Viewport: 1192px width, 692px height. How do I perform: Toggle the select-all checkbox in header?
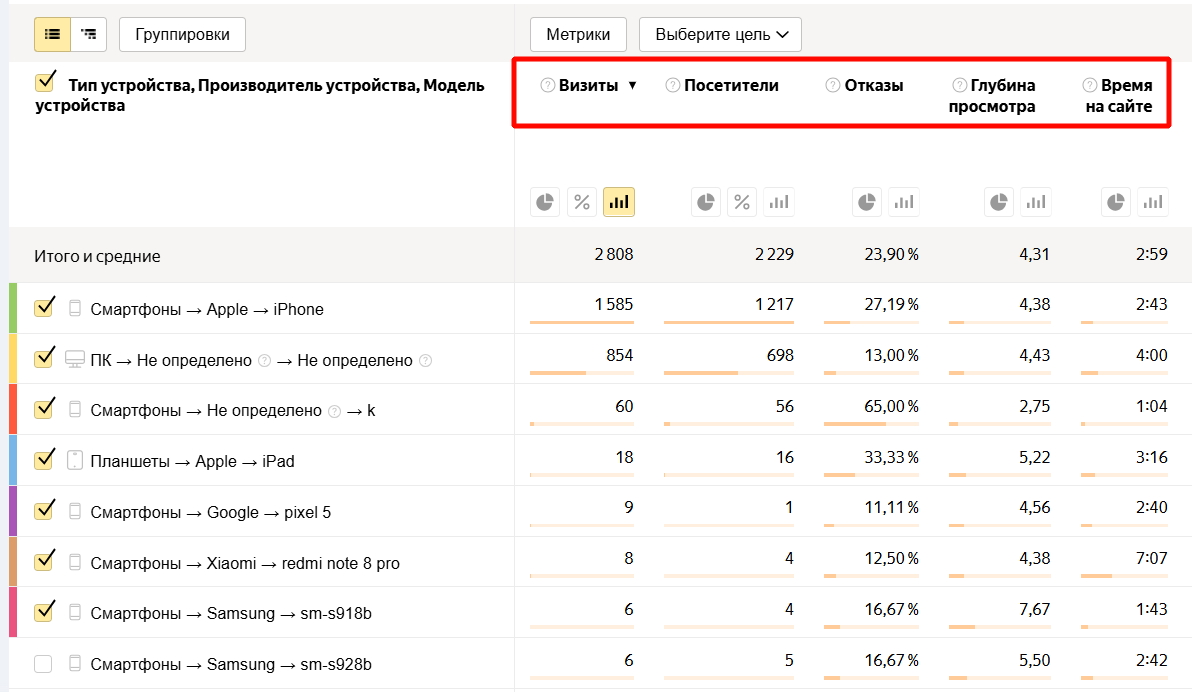(x=44, y=82)
